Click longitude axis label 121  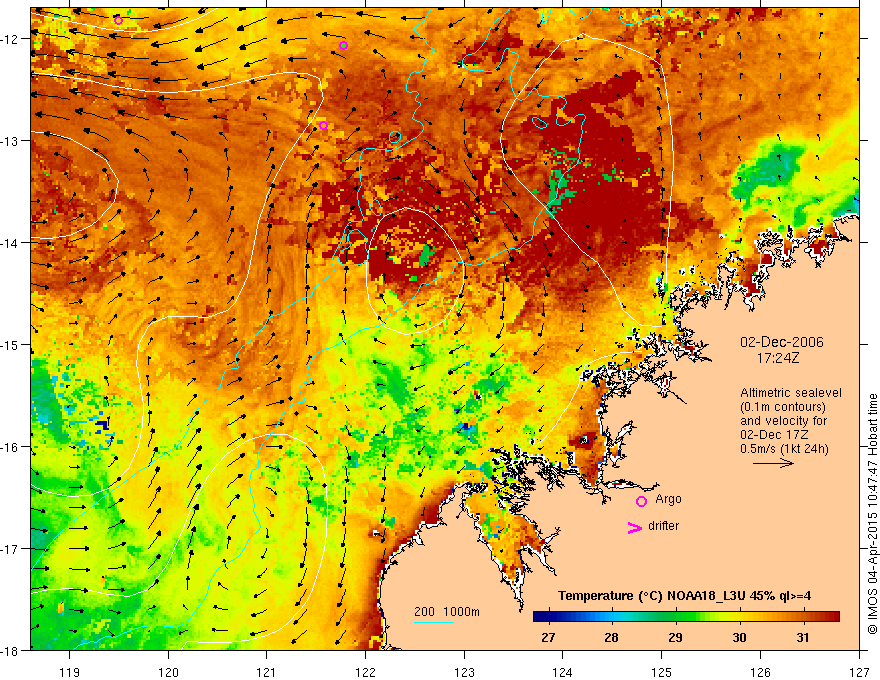267,672
